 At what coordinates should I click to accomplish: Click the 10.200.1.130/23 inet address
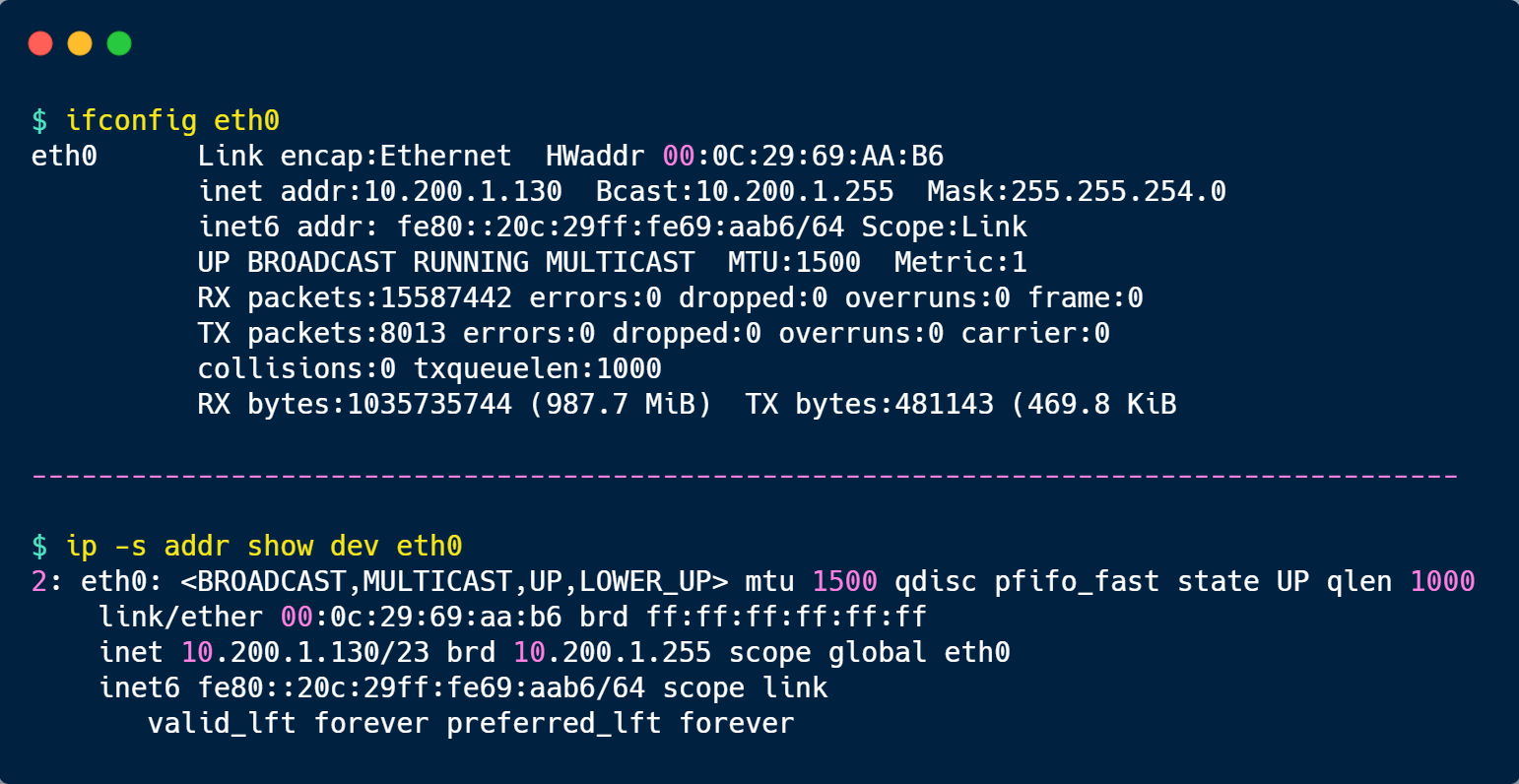coord(305,652)
